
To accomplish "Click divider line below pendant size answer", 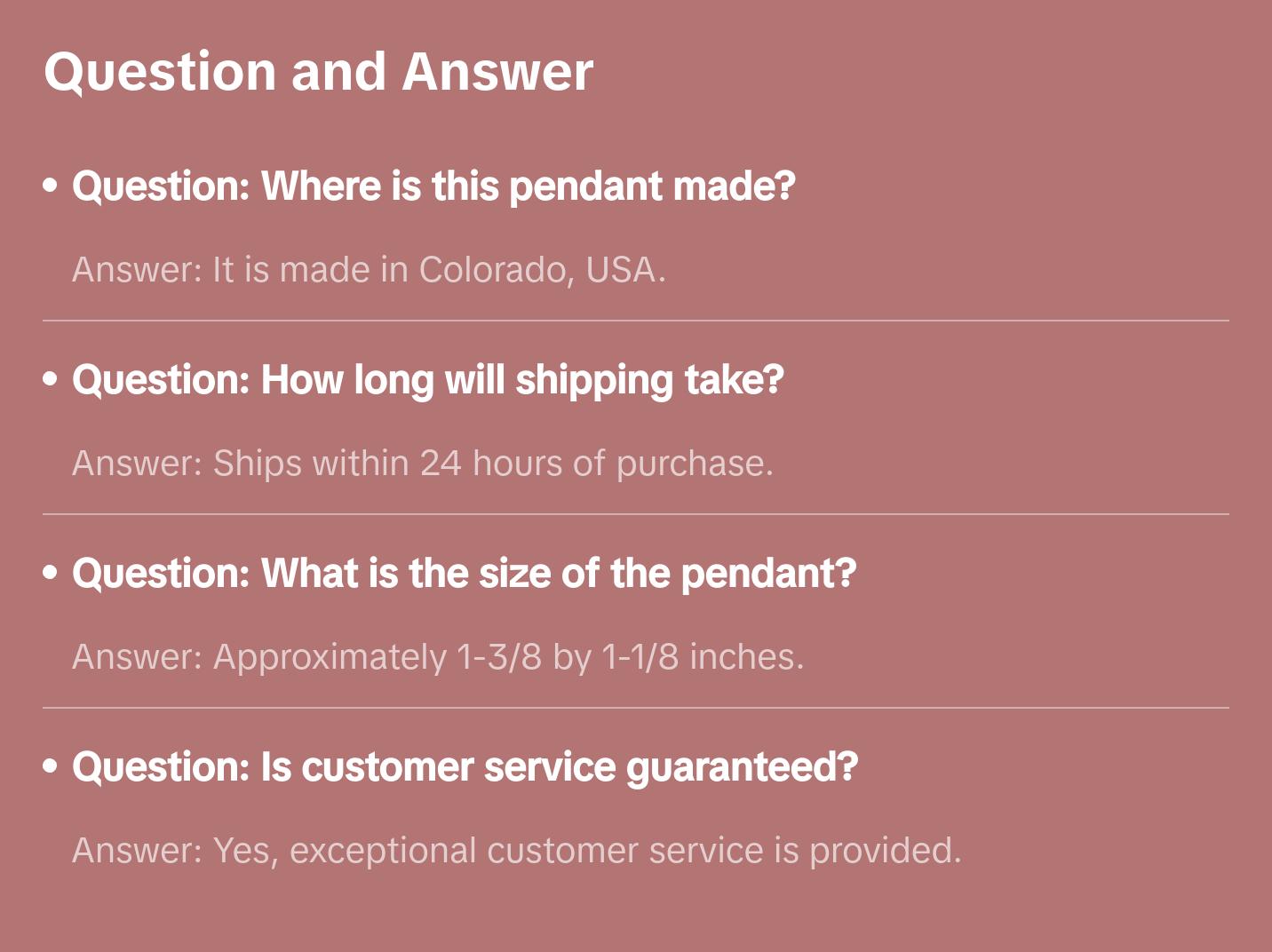I will coord(635,708).
